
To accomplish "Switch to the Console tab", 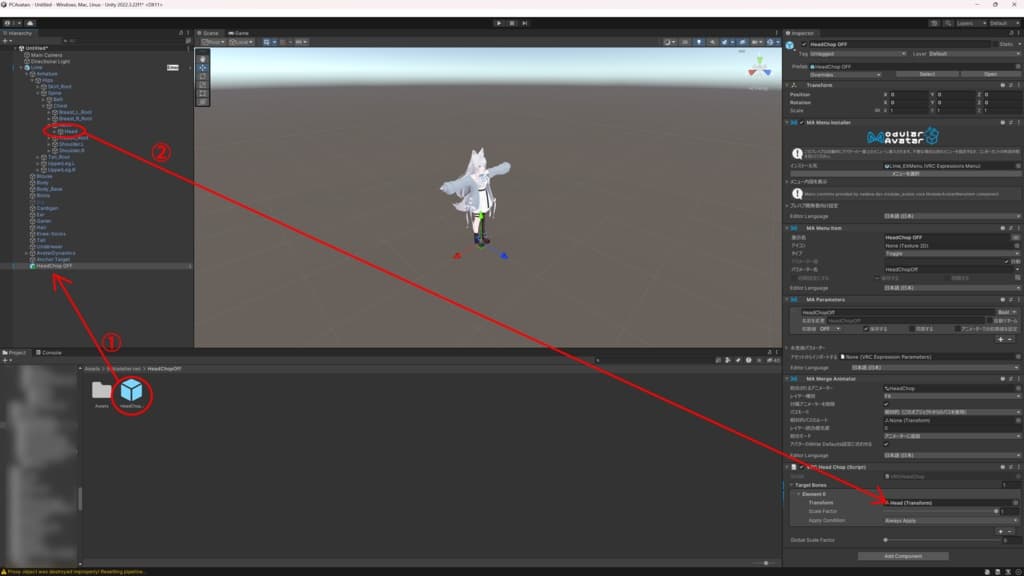I will [x=49, y=352].
